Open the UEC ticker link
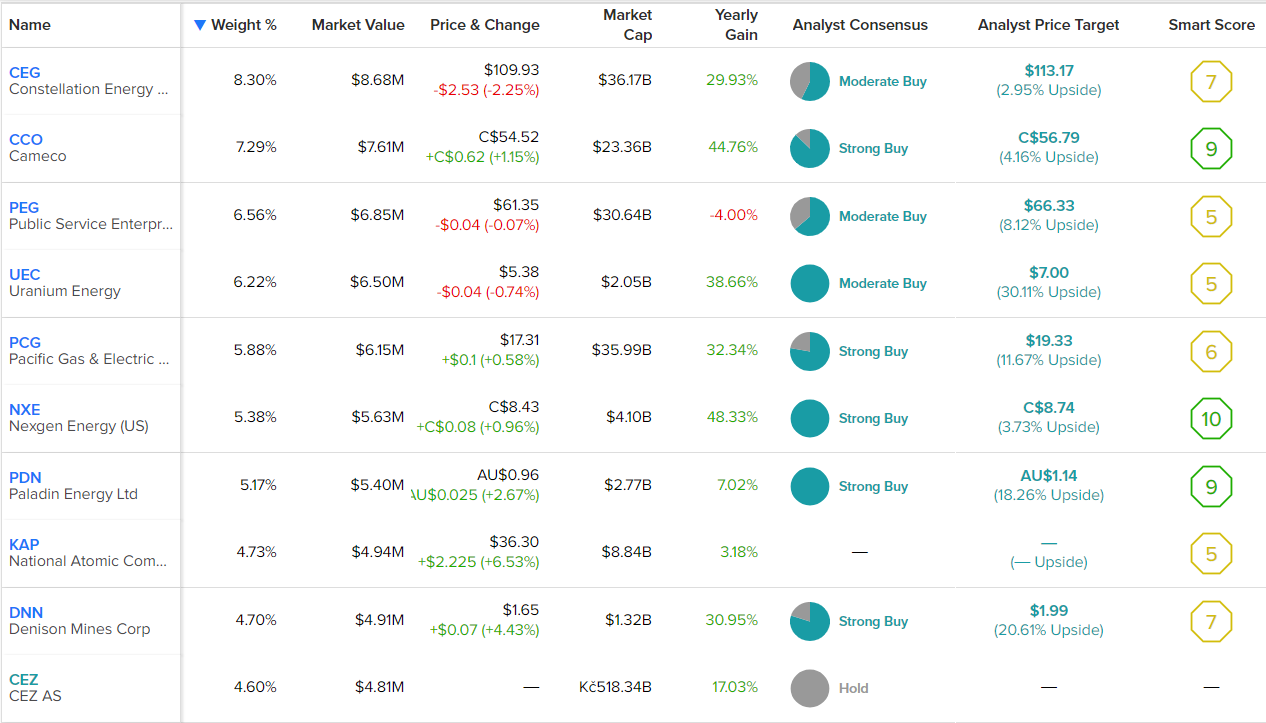 [x=25, y=274]
